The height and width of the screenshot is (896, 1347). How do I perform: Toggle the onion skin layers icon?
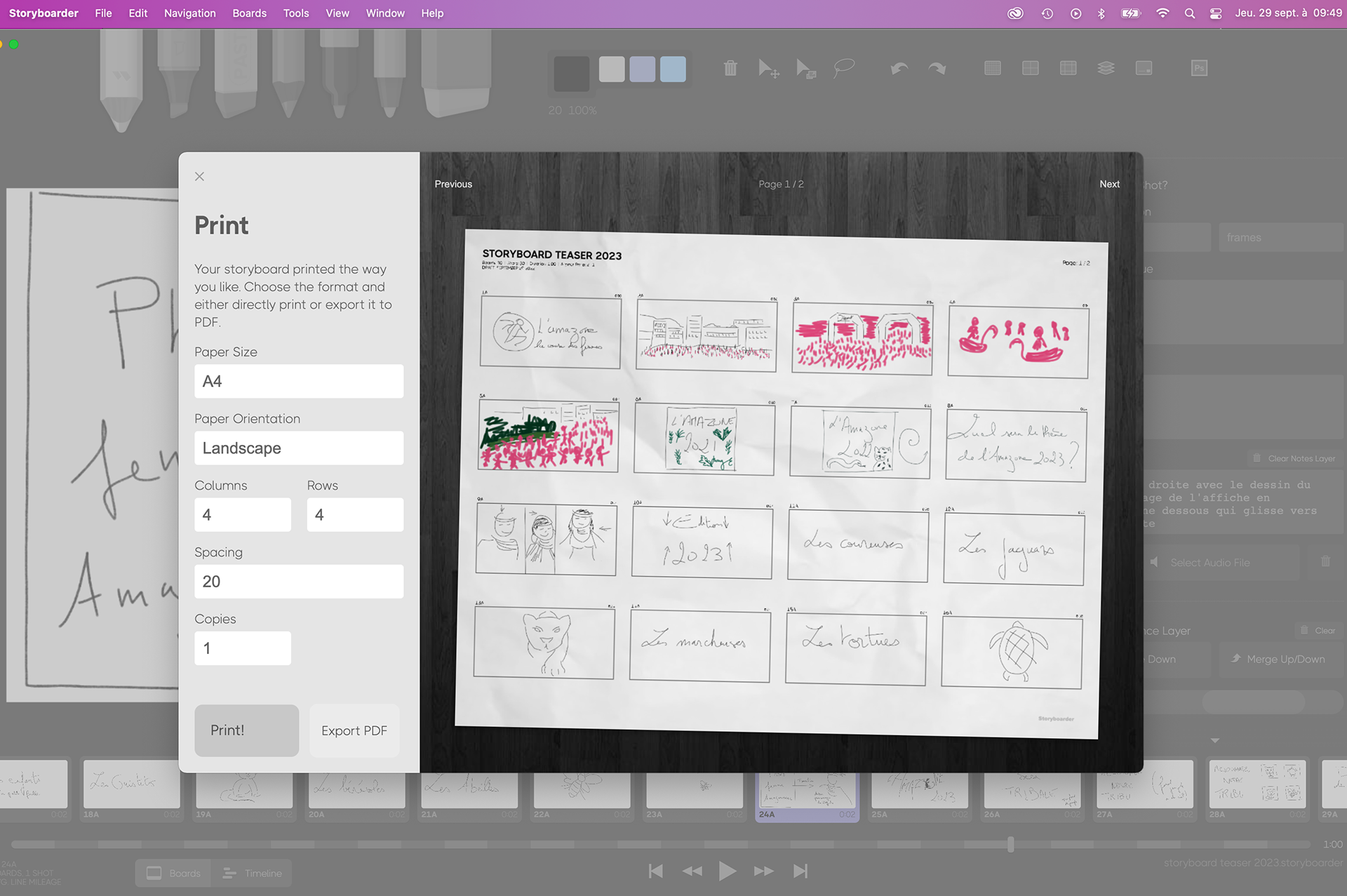(1106, 68)
